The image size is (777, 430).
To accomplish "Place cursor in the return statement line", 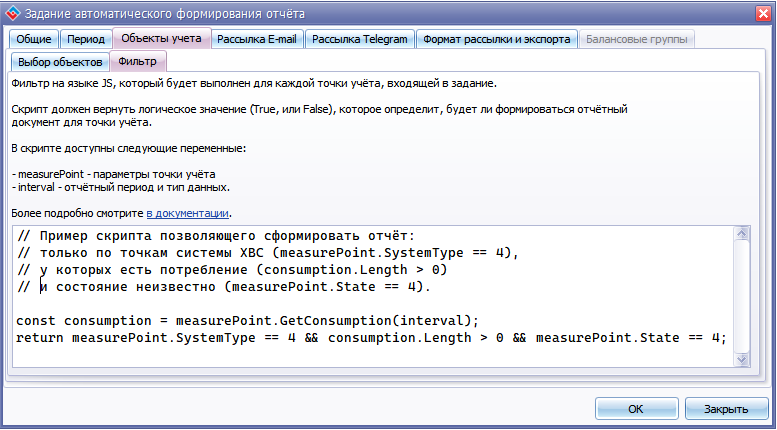I will pos(370,337).
